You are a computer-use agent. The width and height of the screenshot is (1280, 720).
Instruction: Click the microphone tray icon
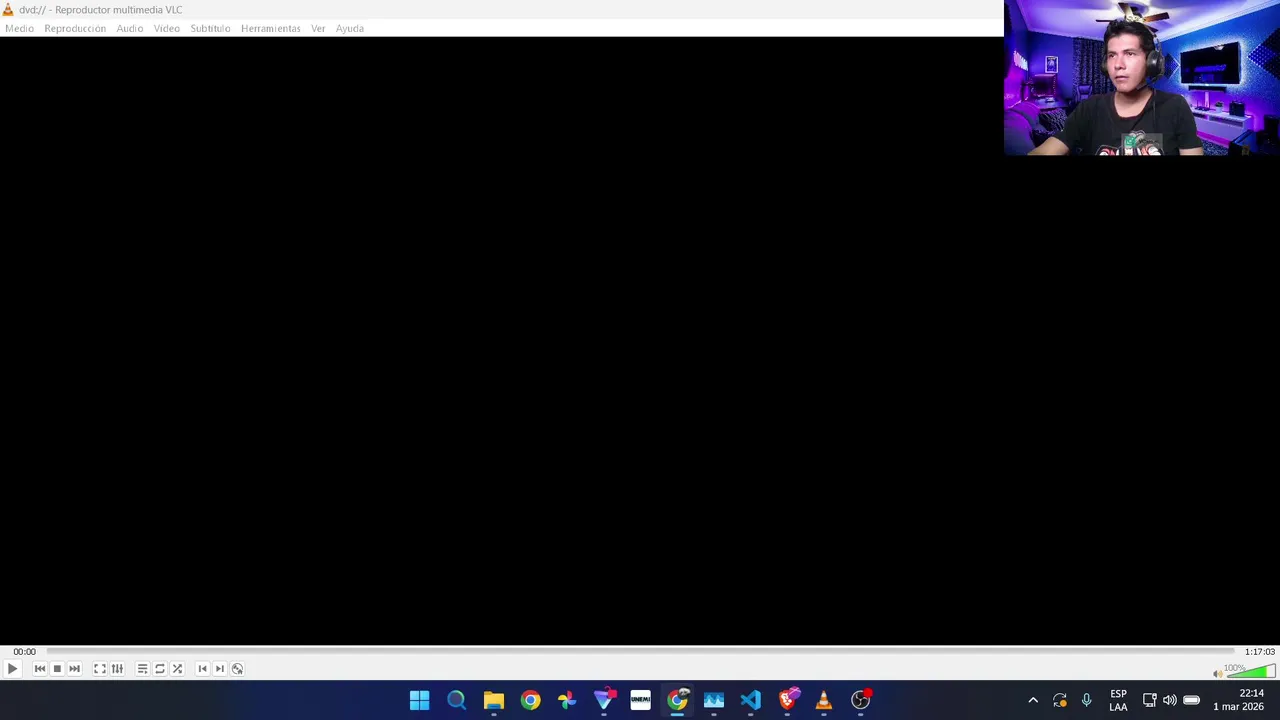pos(1086,700)
